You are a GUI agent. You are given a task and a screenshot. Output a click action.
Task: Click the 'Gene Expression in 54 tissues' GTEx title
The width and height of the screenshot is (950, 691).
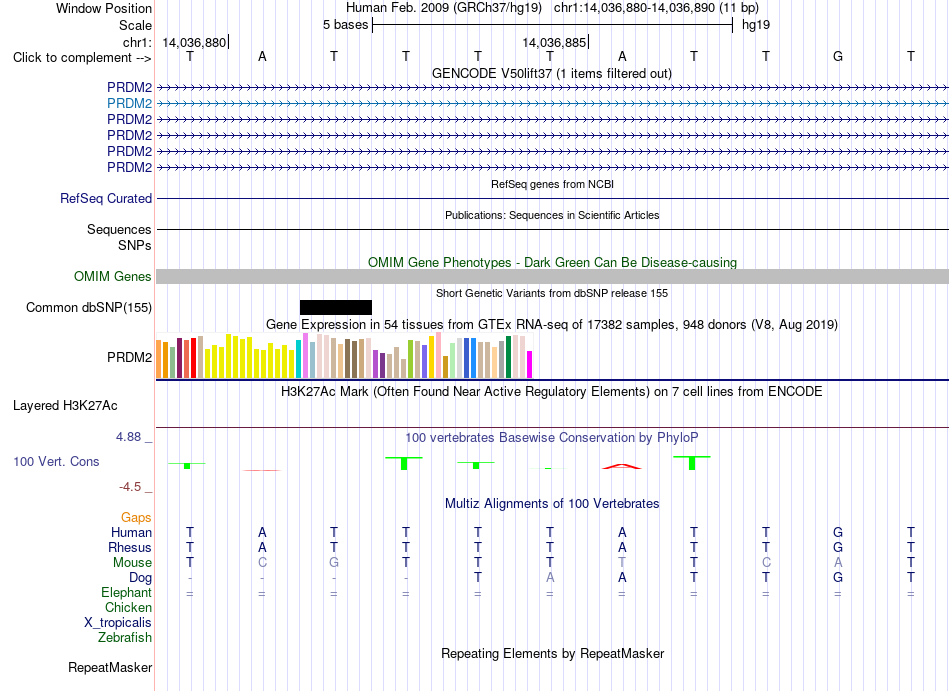click(552, 325)
